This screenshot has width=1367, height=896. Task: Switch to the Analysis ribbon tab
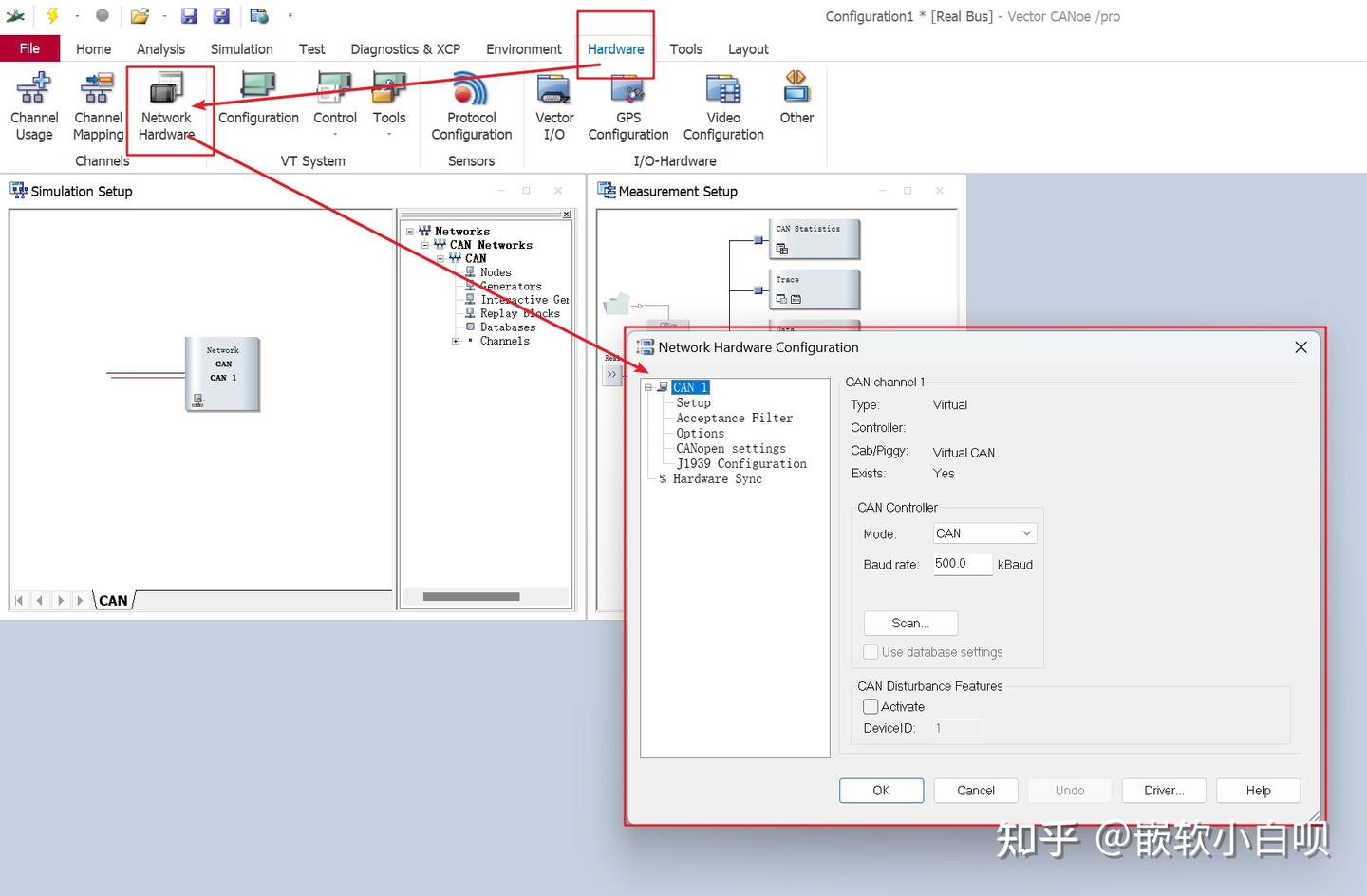pos(160,49)
